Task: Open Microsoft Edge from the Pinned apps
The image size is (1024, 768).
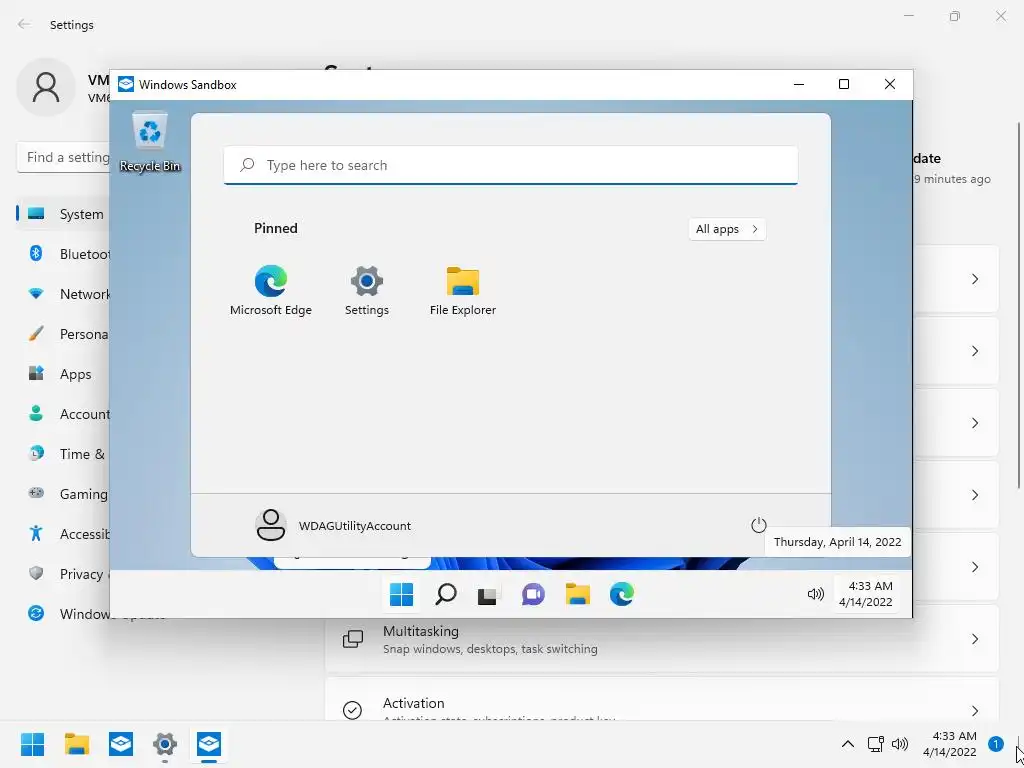Action: (270, 291)
